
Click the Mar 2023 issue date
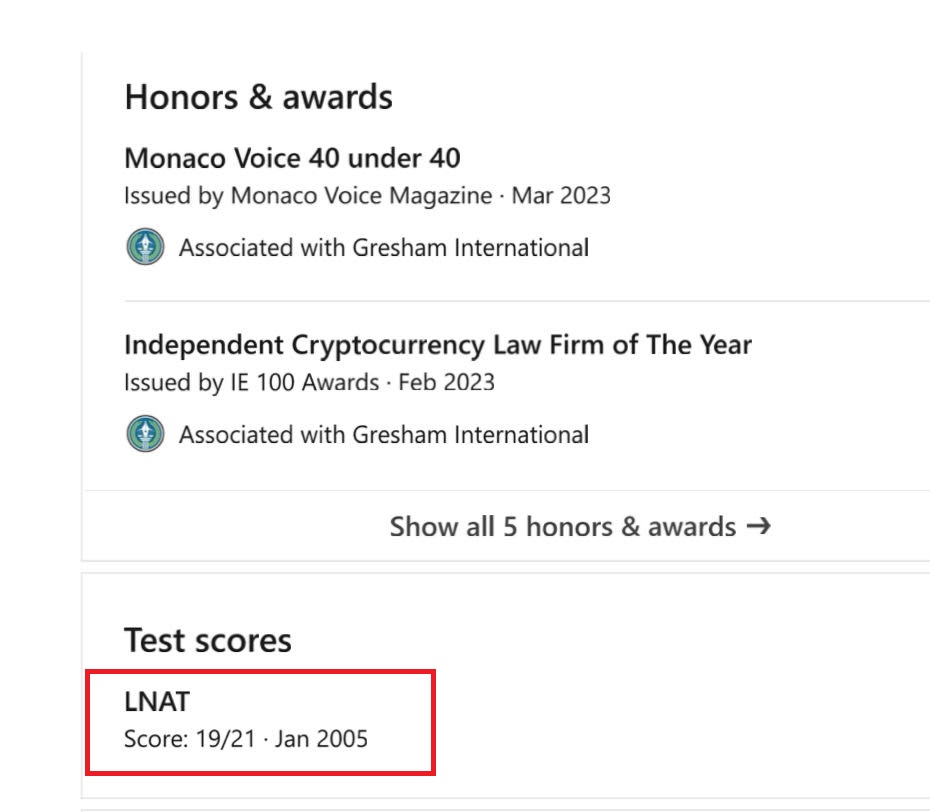tap(561, 196)
